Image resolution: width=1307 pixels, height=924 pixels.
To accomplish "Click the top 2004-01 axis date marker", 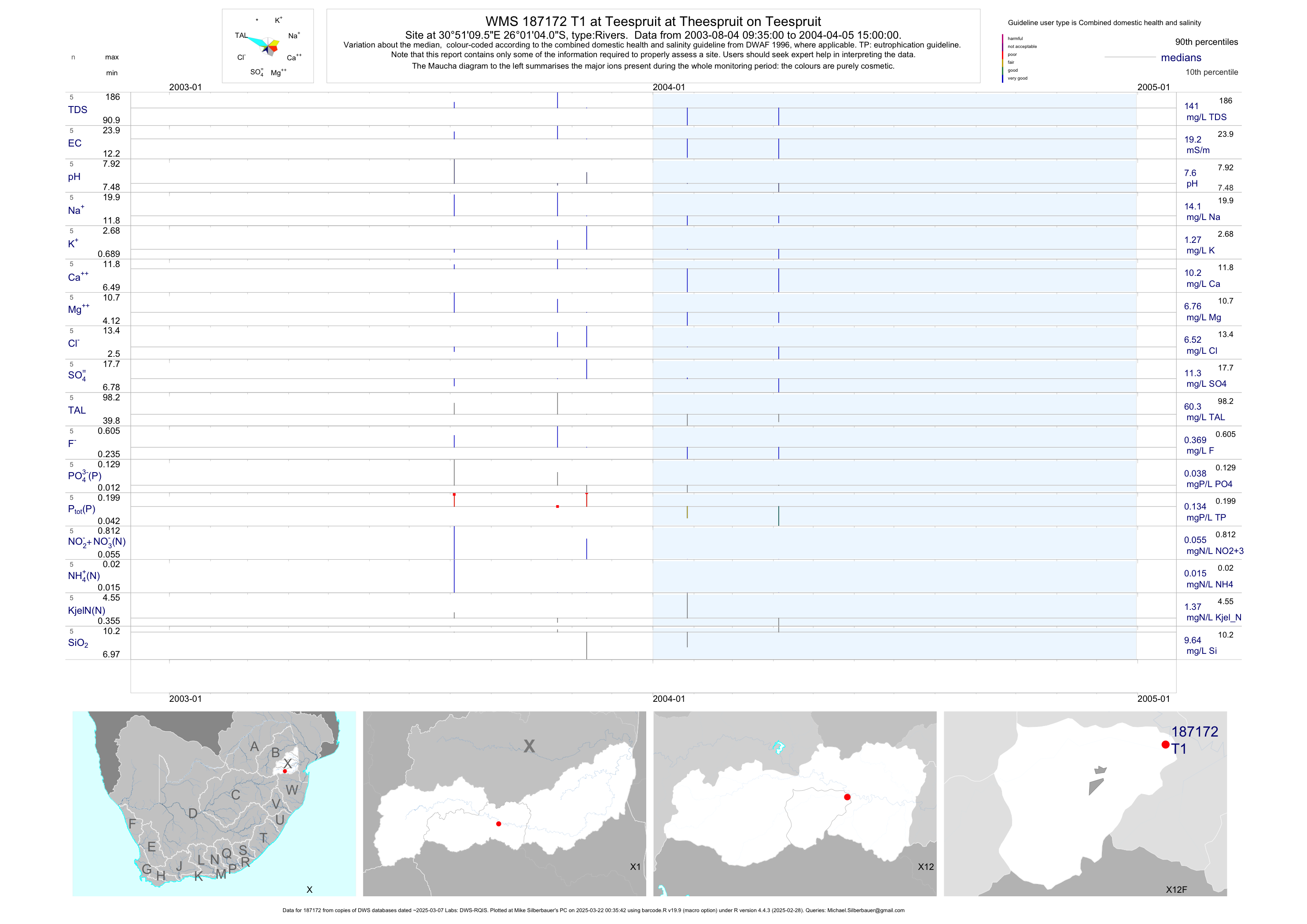I will click(x=668, y=87).
